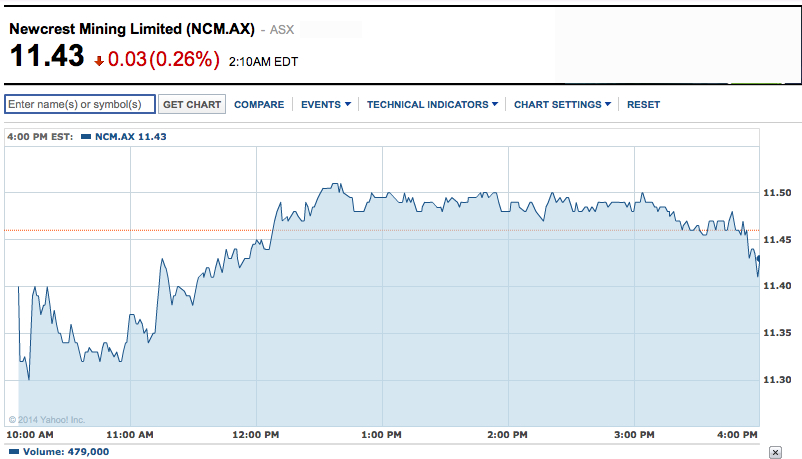
Task: Open the Events dropdown menu
Action: tap(326, 104)
